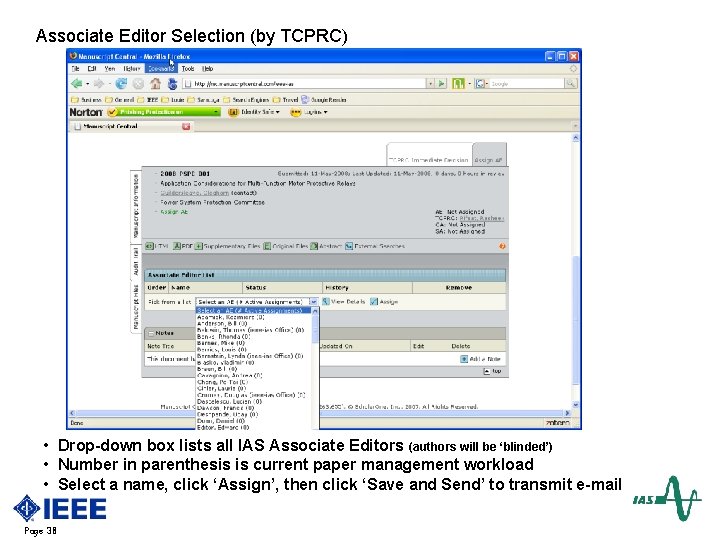The image size is (720, 540).
Task: Click the blue paw icon beside Home
Action: (173, 84)
